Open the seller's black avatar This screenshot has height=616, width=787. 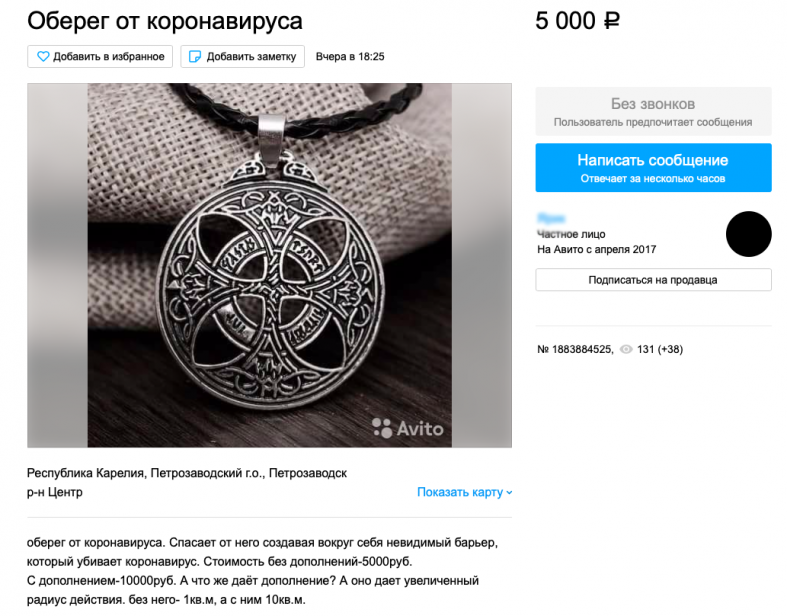748,234
